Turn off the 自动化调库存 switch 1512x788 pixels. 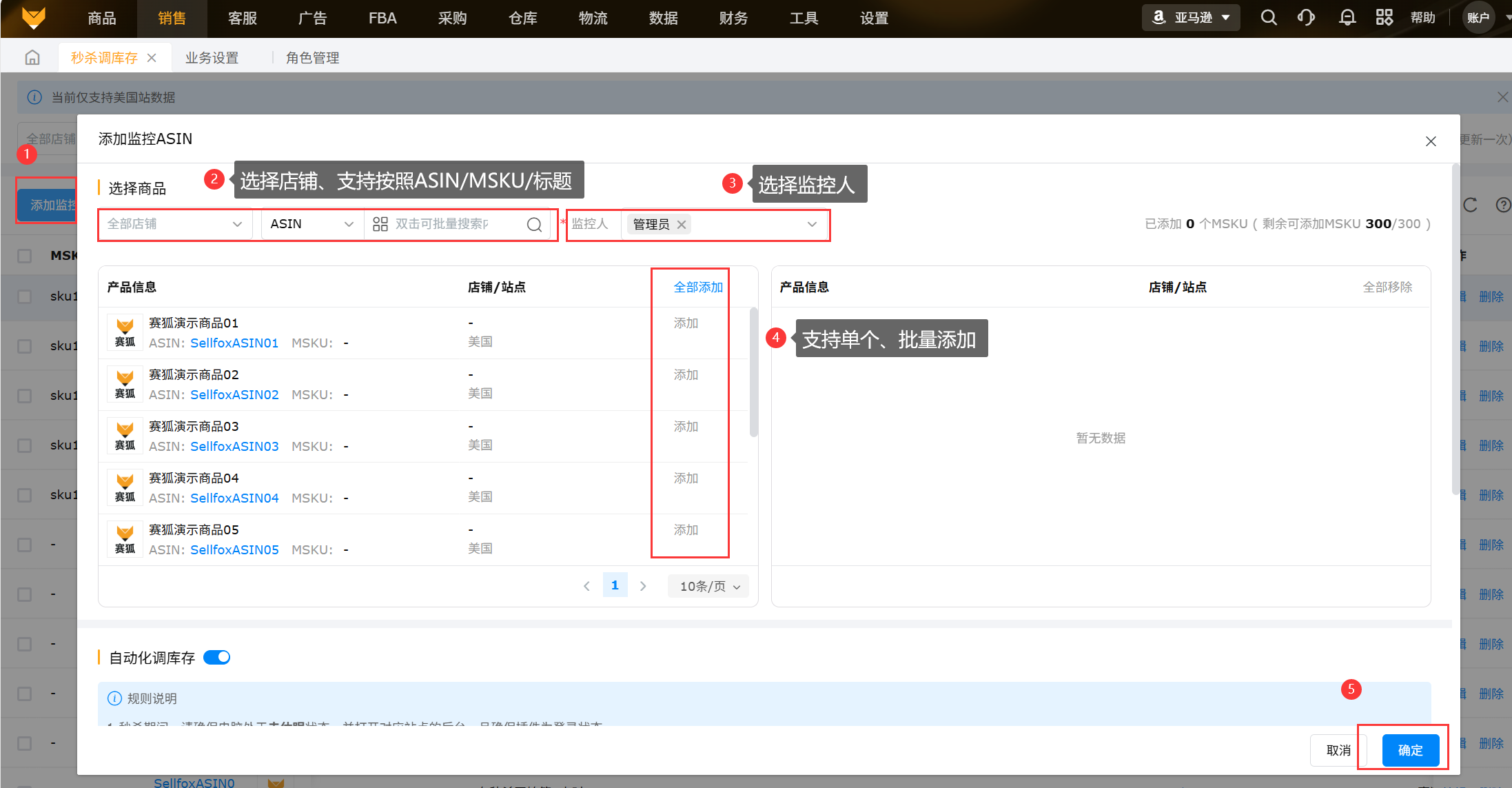click(x=217, y=658)
